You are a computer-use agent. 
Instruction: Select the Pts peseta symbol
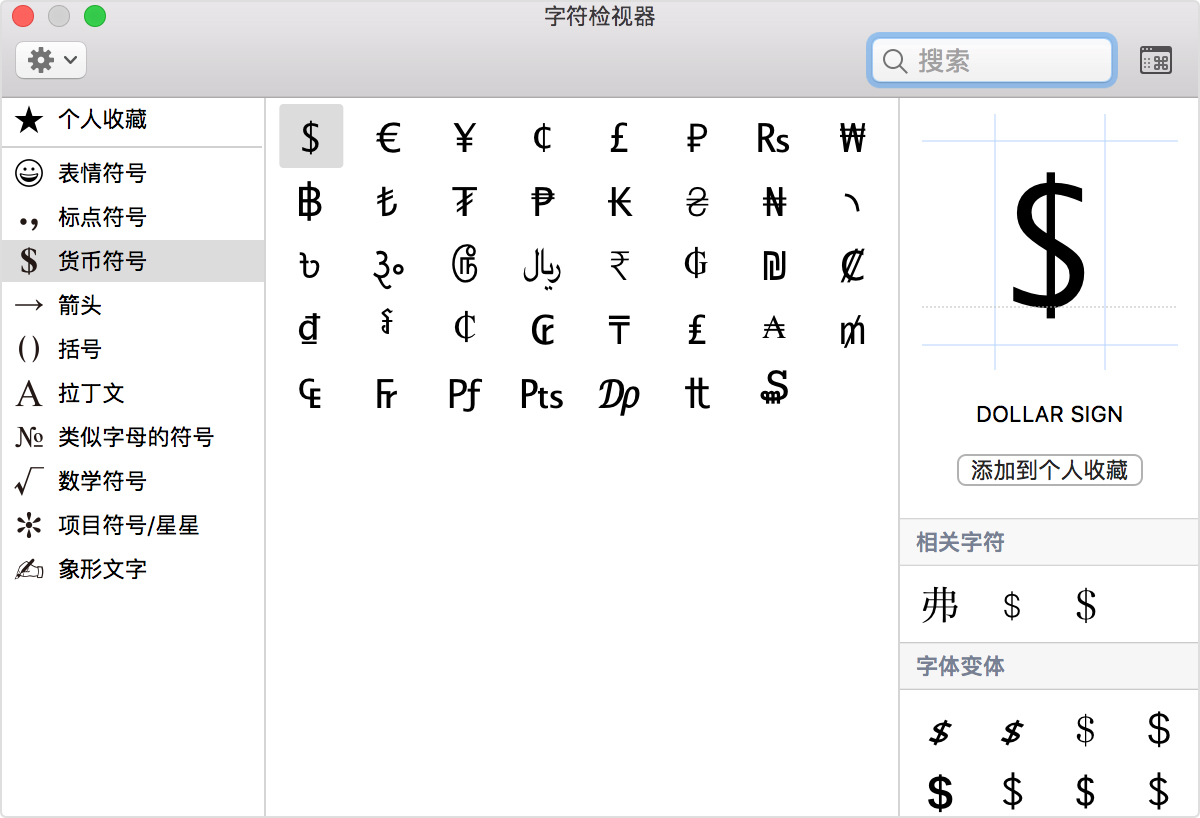[542, 394]
